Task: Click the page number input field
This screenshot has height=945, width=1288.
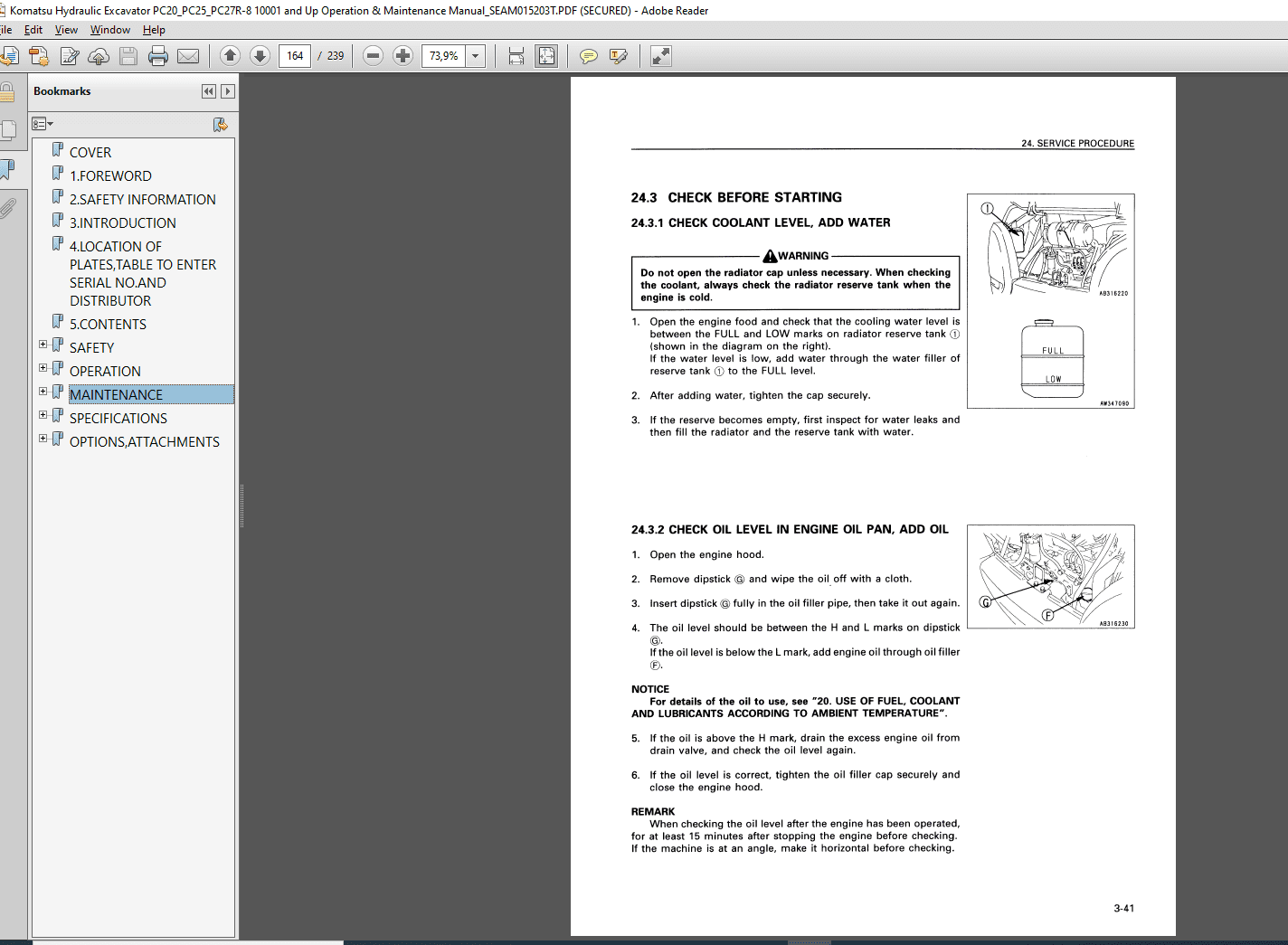Action: coord(295,56)
